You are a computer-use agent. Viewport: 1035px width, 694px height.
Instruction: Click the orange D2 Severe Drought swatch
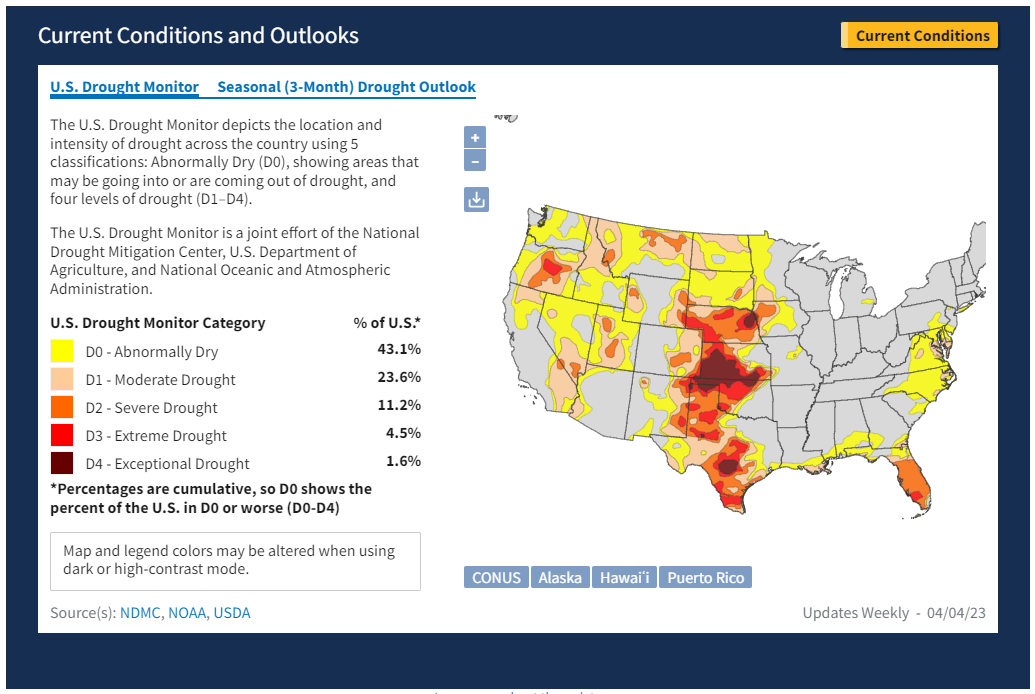click(62, 407)
